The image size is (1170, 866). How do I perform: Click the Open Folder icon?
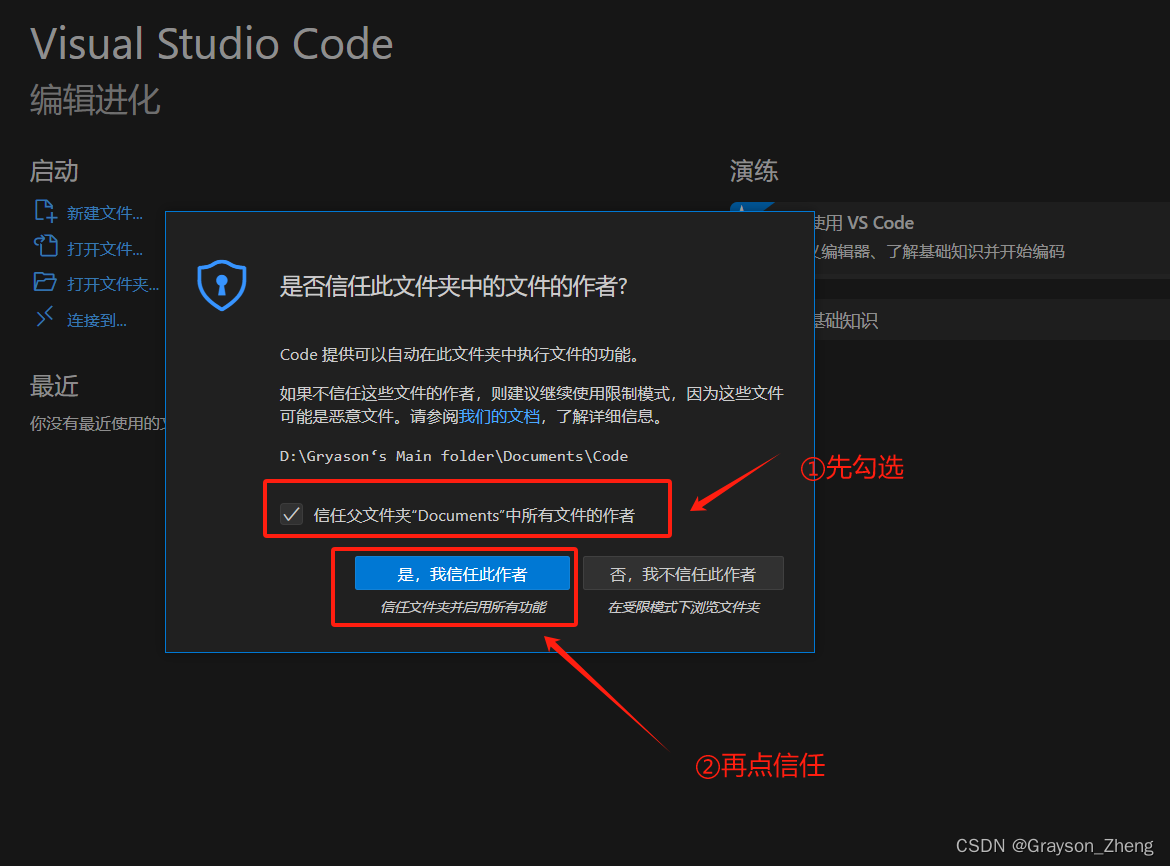click(45, 282)
